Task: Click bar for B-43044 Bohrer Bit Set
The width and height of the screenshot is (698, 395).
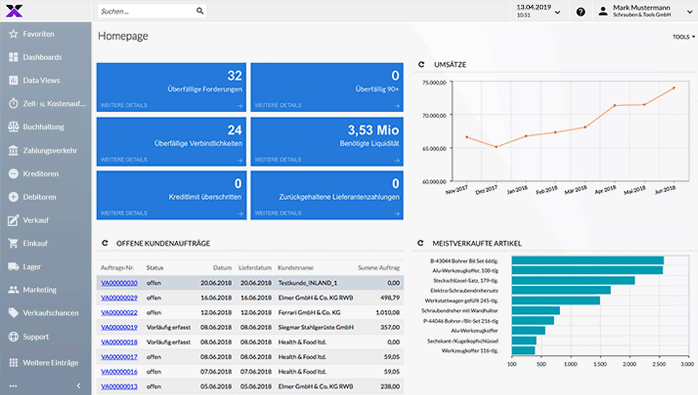Action: 588,261
